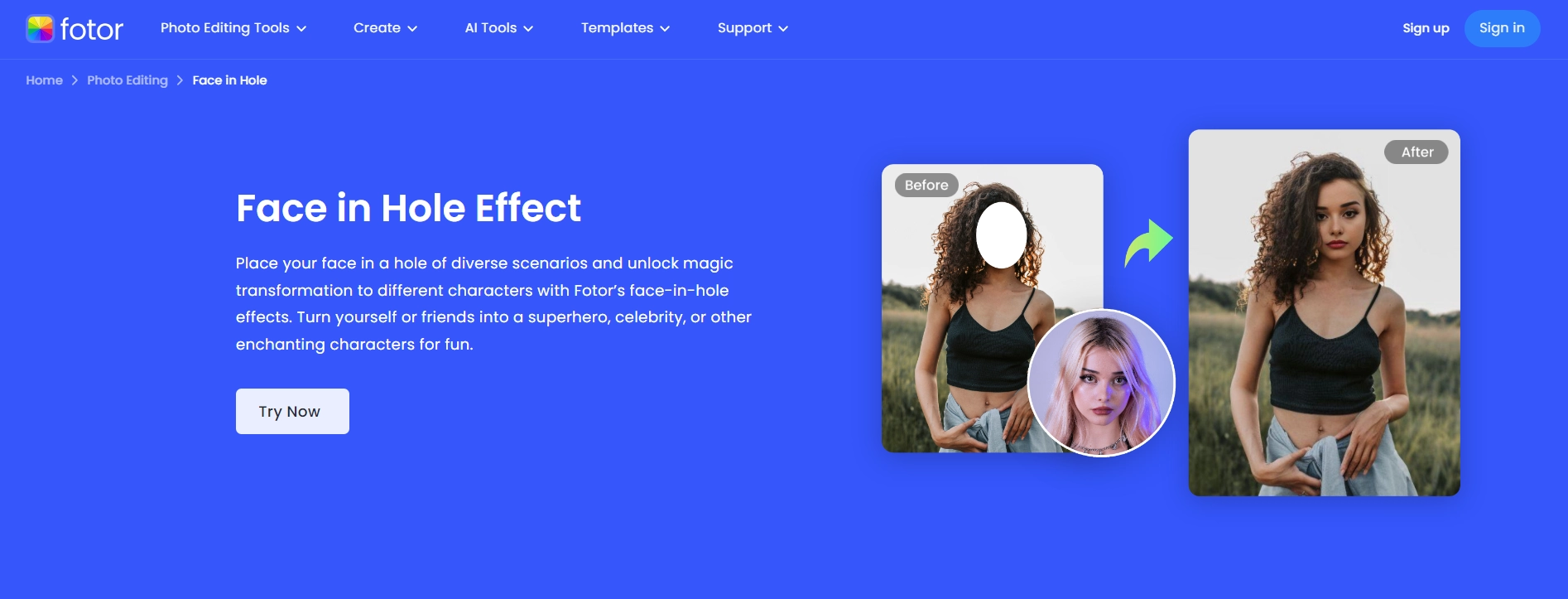Click the Try Now button
The height and width of the screenshot is (599, 1568).
coord(292,411)
